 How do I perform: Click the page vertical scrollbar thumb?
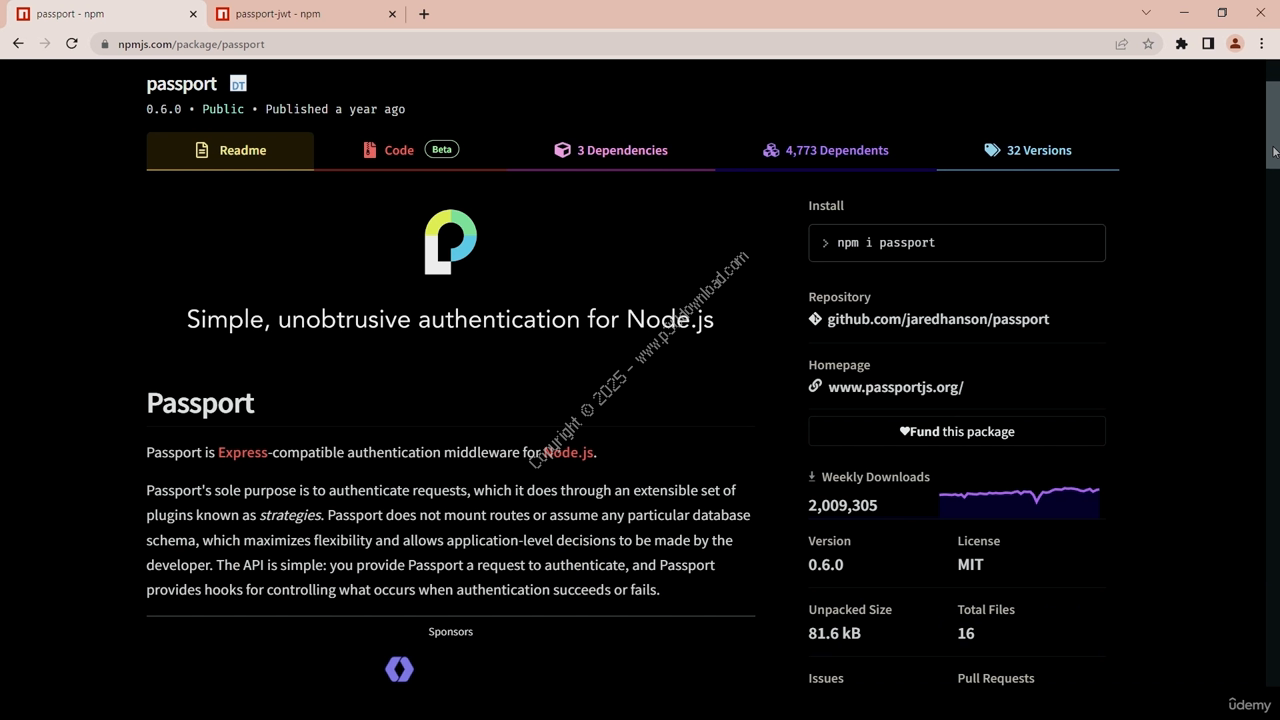pyautogui.click(x=1272, y=124)
